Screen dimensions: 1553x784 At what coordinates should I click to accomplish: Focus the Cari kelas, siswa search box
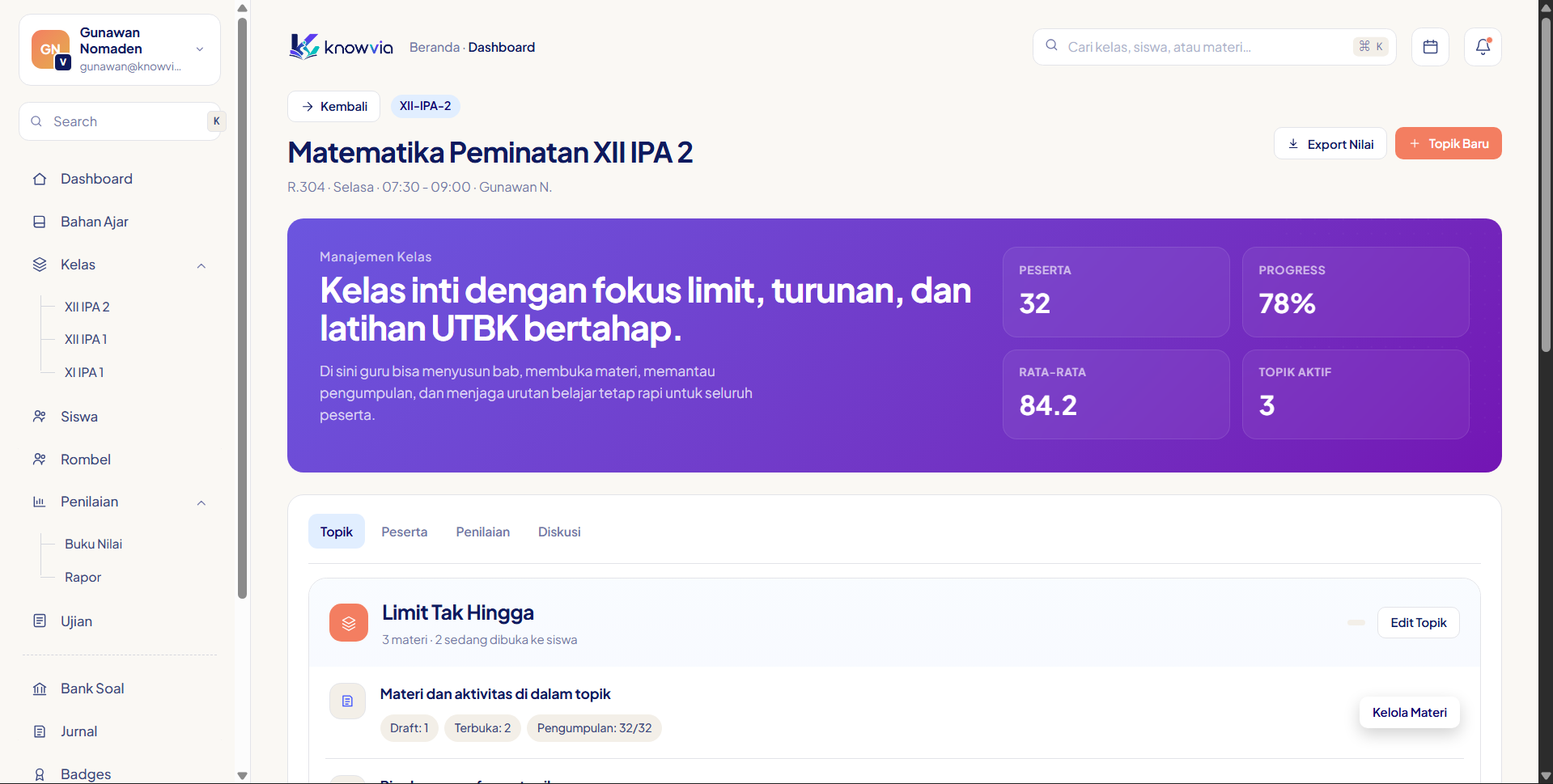point(1214,47)
